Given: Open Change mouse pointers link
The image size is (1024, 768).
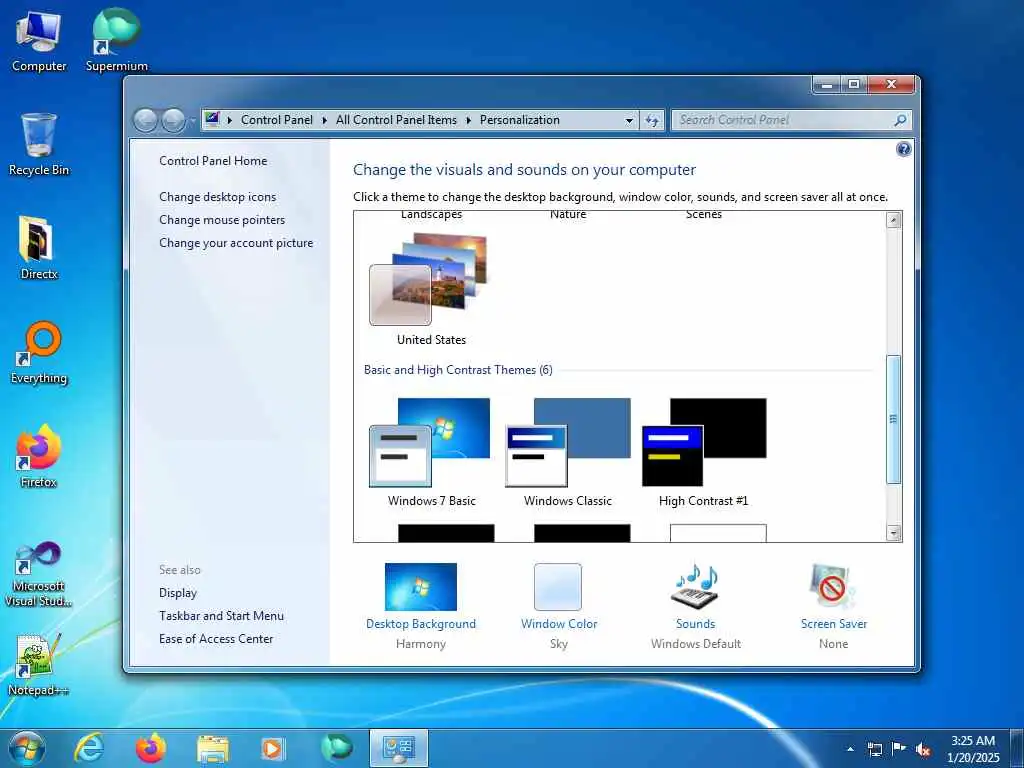Looking at the screenshot, I should coord(222,219).
